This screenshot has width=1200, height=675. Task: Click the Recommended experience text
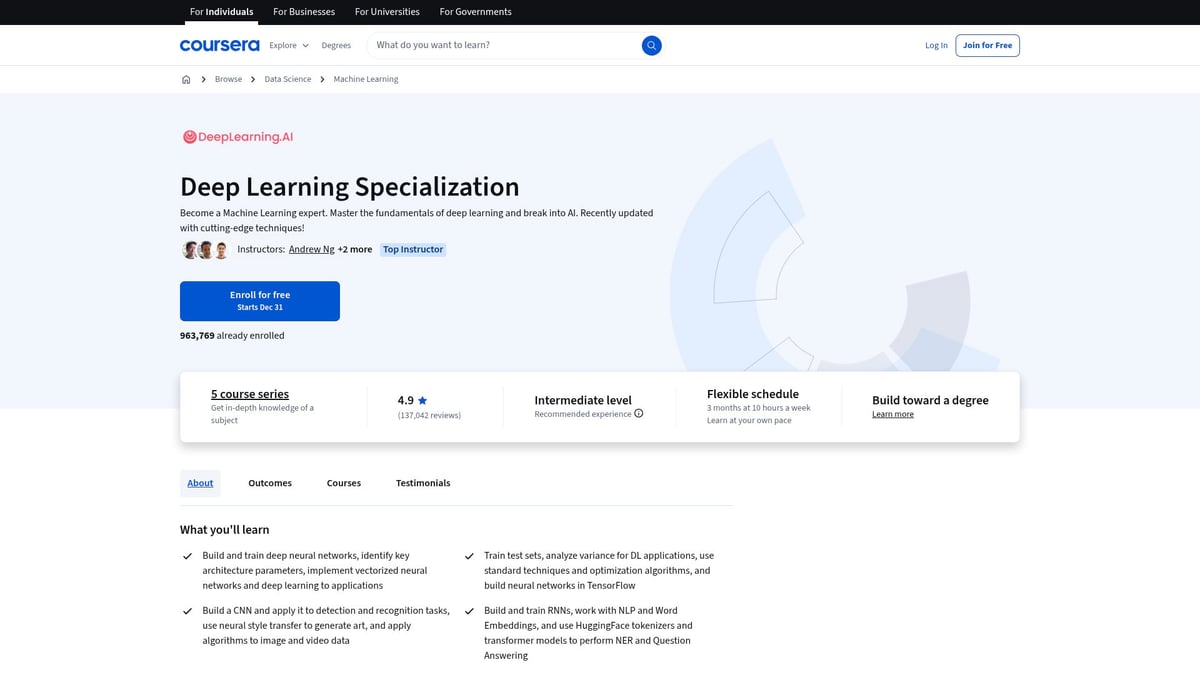point(583,413)
